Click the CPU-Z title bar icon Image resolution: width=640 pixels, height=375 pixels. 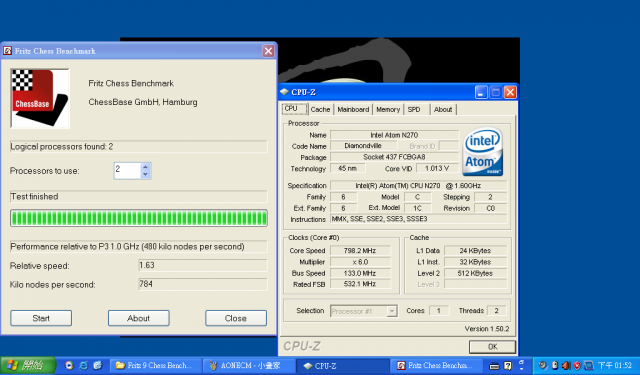tap(284, 92)
